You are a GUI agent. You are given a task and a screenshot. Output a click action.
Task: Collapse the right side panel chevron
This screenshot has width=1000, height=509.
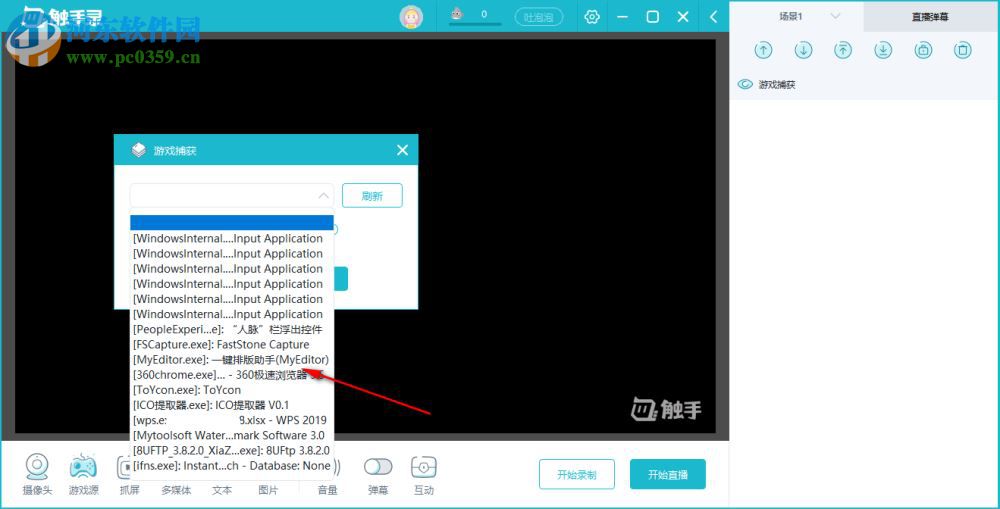pyautogui.click(x=714, y=17)
